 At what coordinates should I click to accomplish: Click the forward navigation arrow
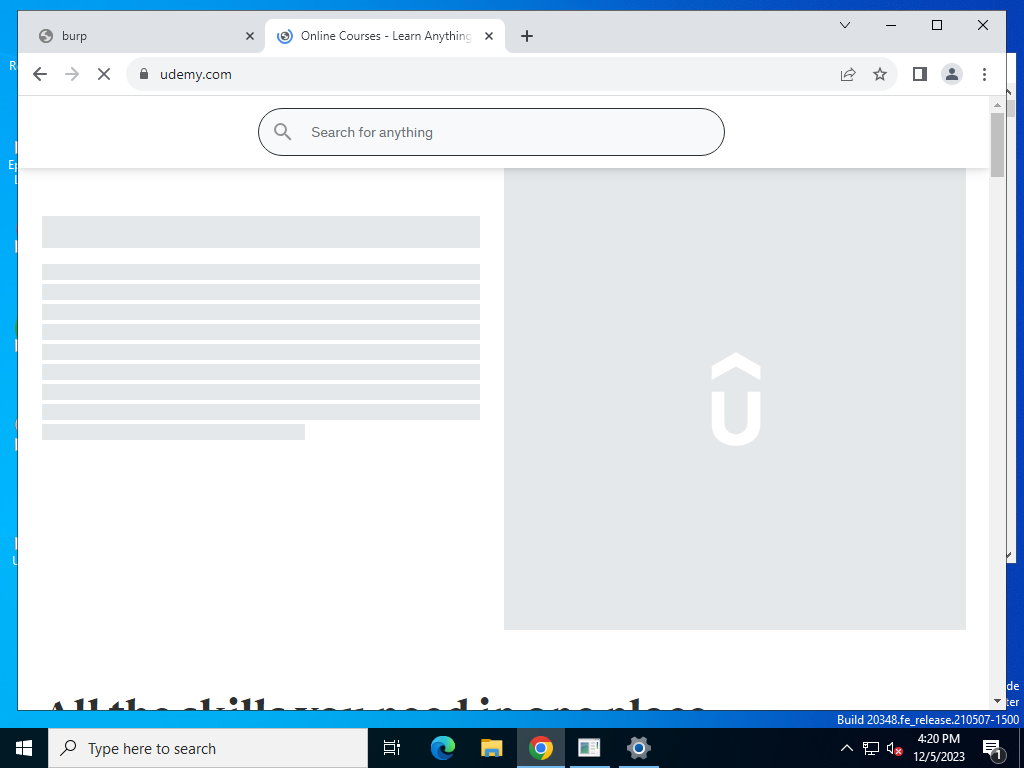point(72,74)
